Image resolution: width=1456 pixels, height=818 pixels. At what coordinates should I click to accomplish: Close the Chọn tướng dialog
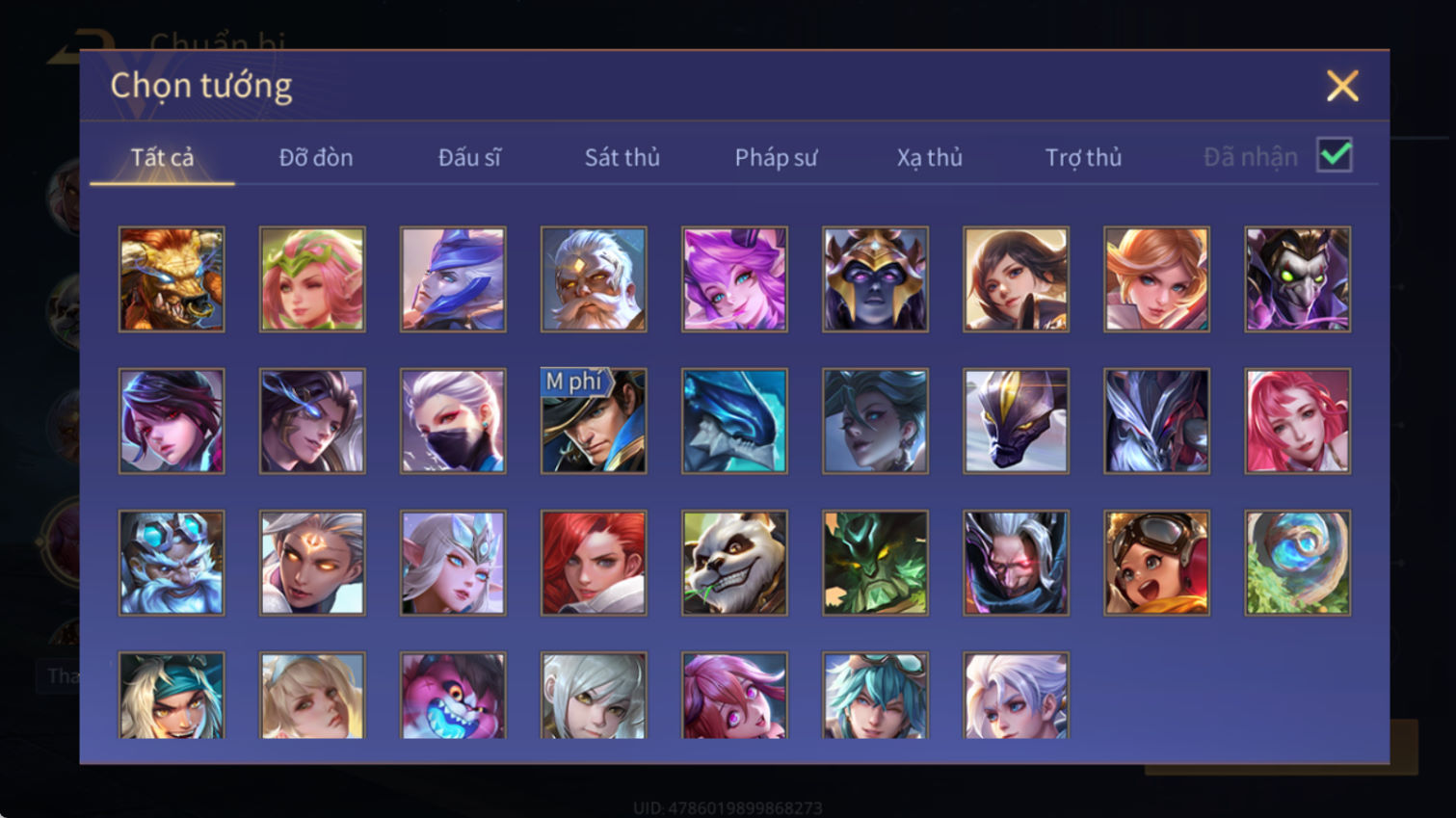pyautogui.click(x=1342, y=86)
